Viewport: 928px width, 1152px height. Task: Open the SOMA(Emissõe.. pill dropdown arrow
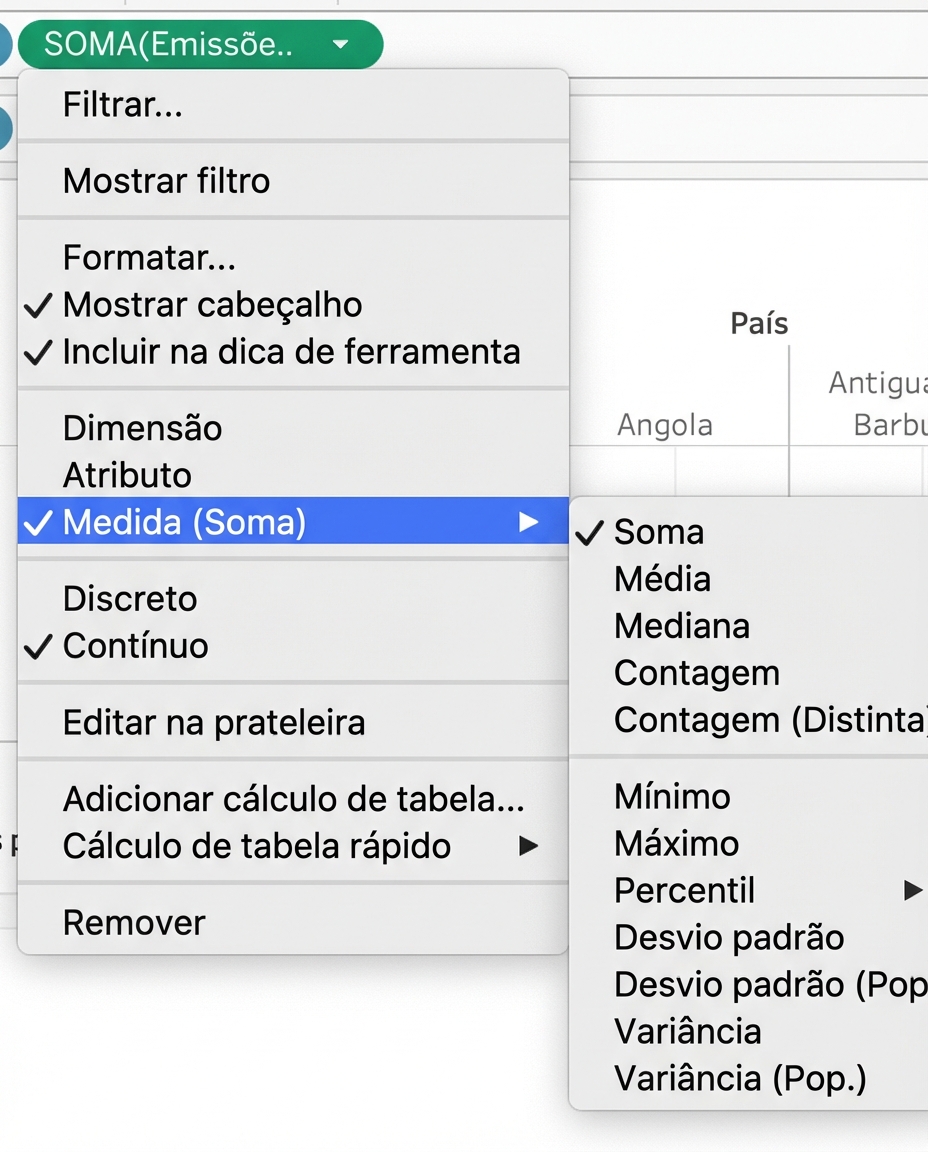340,44
